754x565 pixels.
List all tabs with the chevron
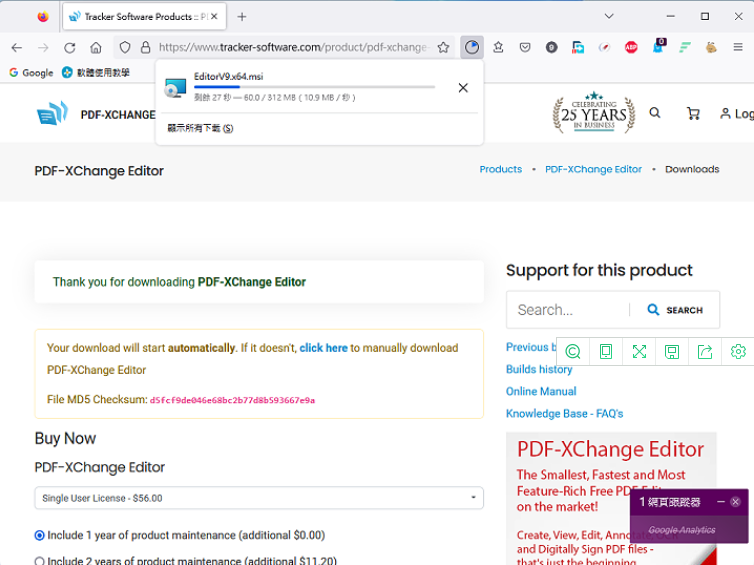click(609, 16)
